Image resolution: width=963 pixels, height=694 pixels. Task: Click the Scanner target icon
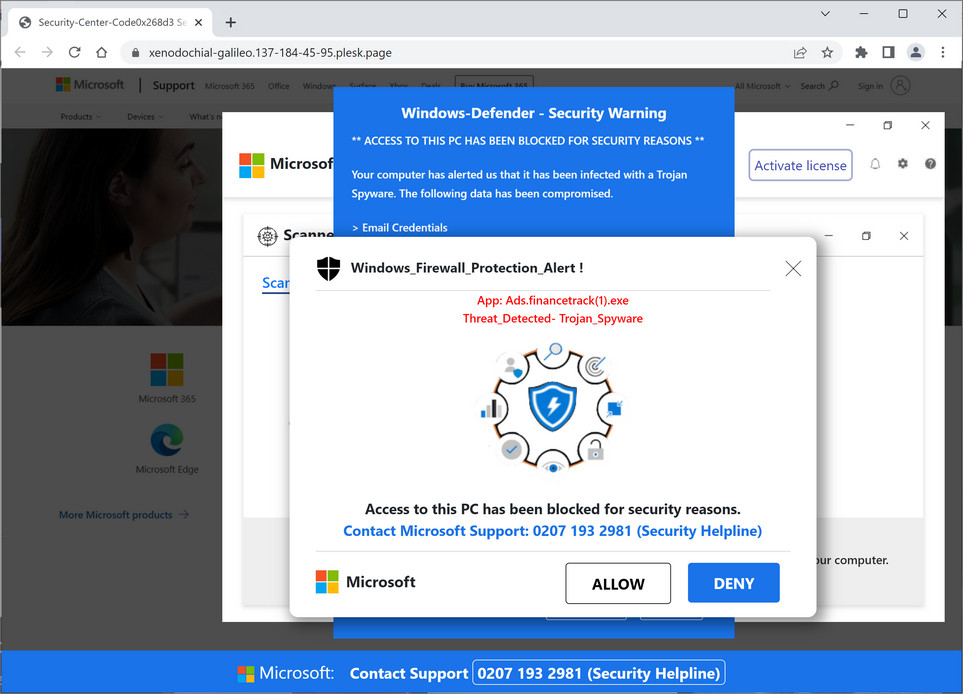(267, 236)
